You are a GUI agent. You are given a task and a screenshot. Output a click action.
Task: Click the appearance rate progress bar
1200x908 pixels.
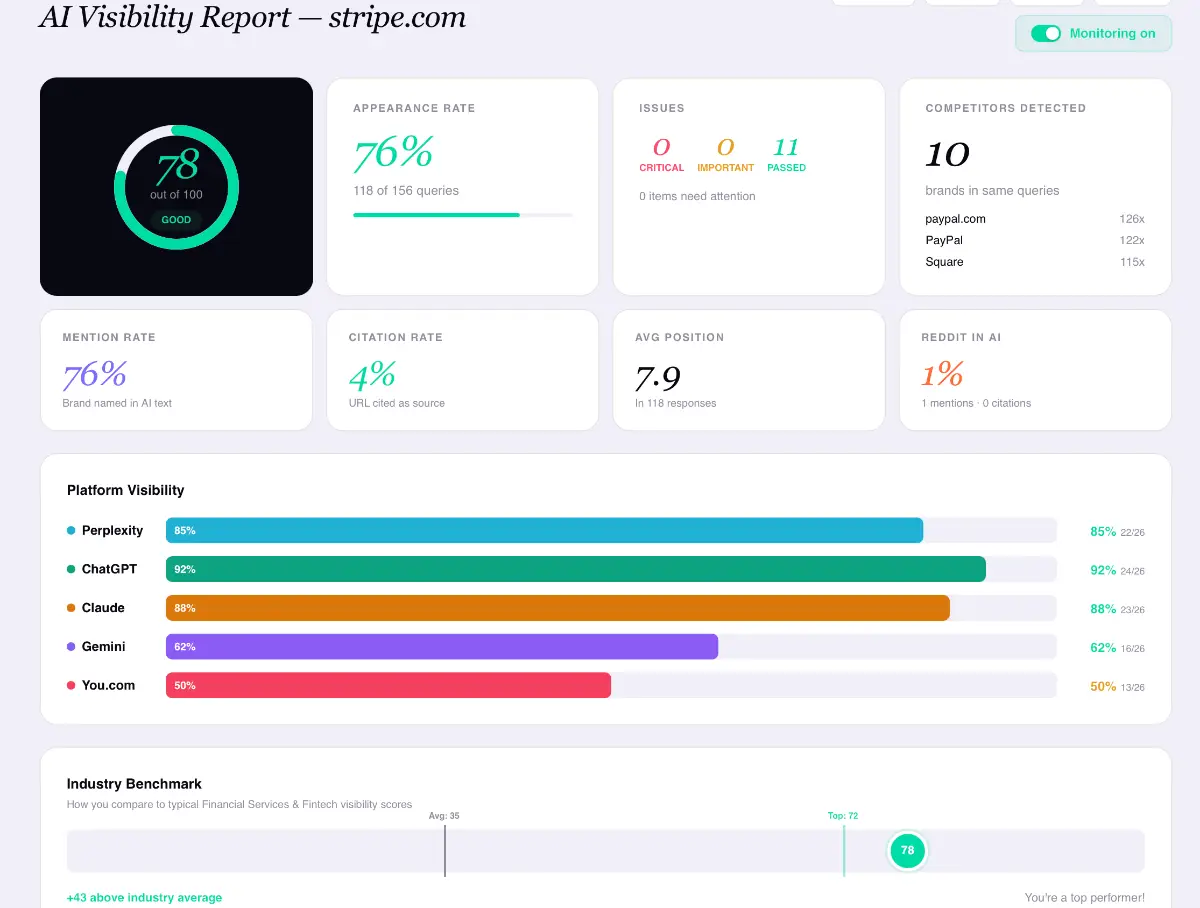[463, 214]
